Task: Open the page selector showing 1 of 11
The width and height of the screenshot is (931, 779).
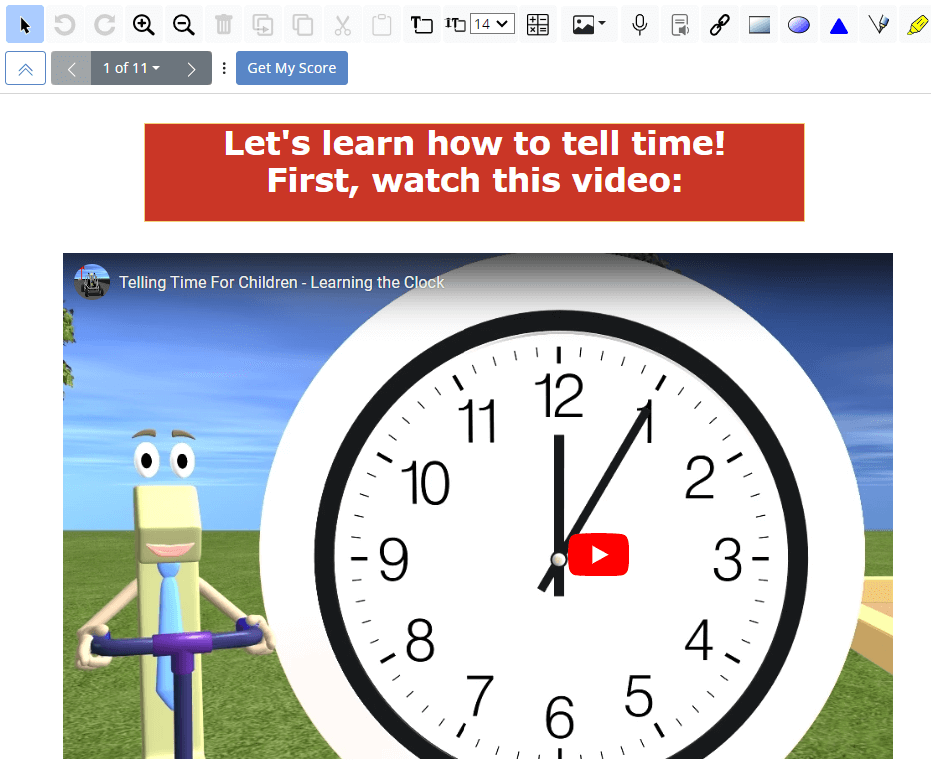Action: (131, 68)
